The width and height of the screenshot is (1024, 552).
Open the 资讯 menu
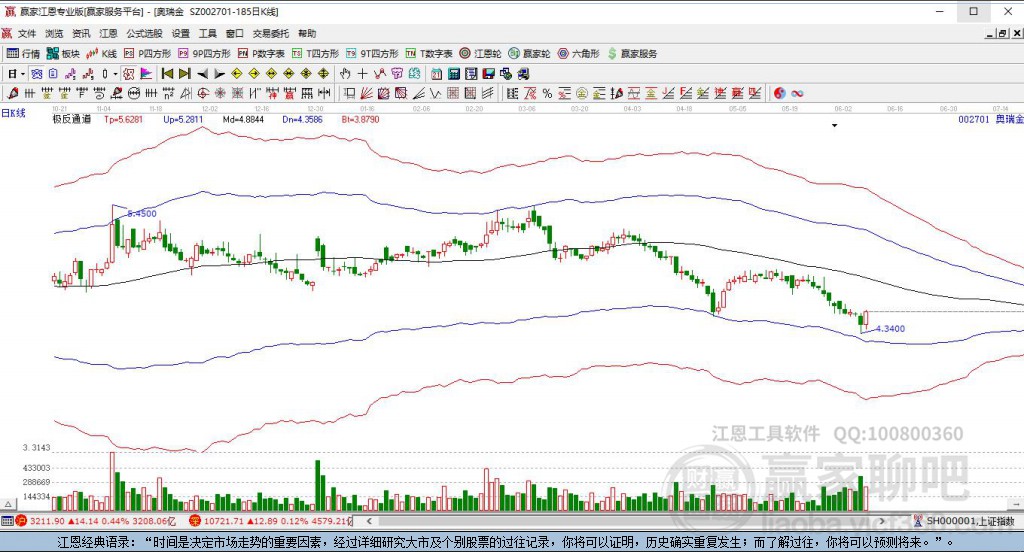tap(81, 33)
